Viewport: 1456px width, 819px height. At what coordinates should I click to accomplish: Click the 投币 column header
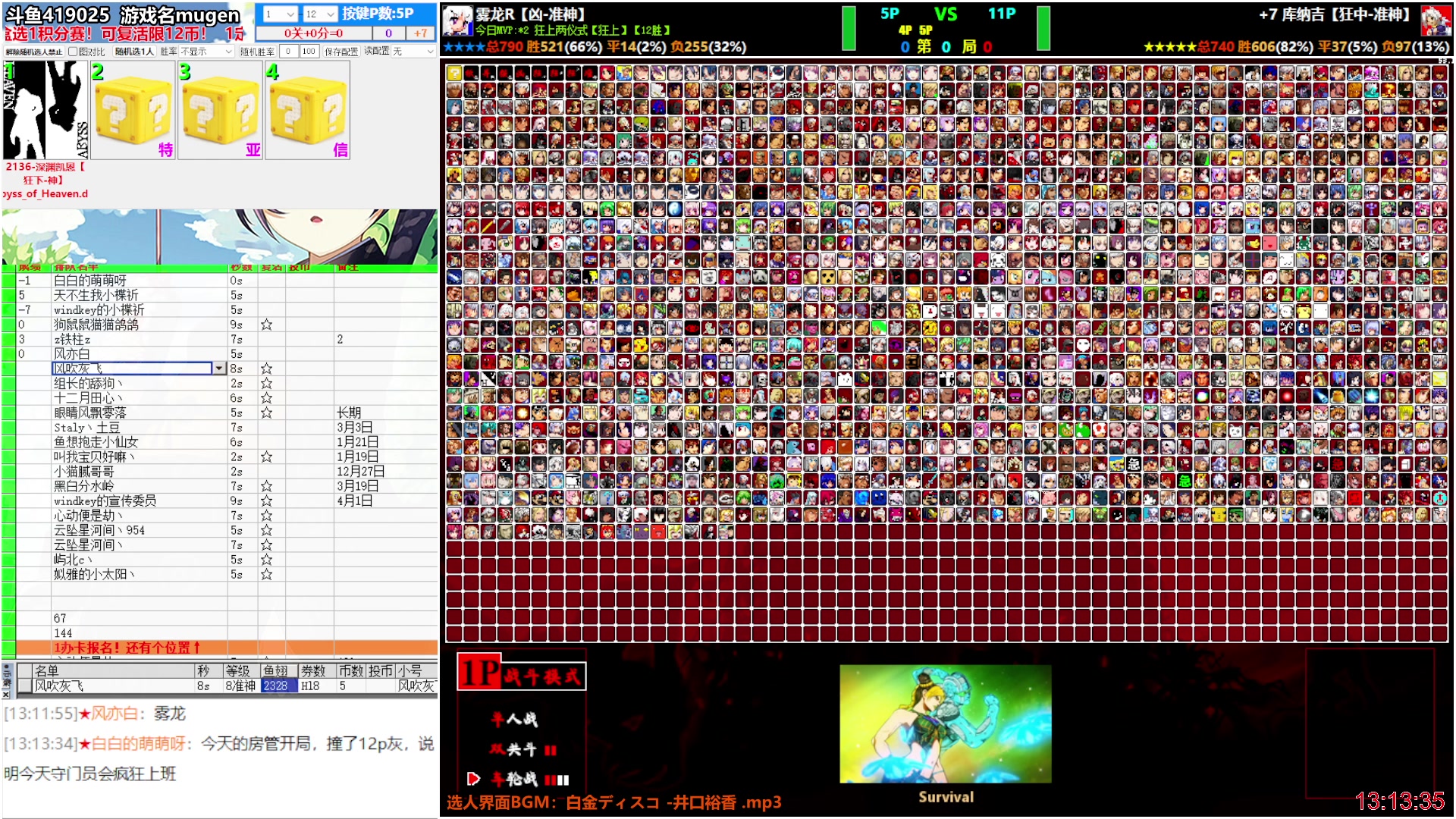(381, 671)
